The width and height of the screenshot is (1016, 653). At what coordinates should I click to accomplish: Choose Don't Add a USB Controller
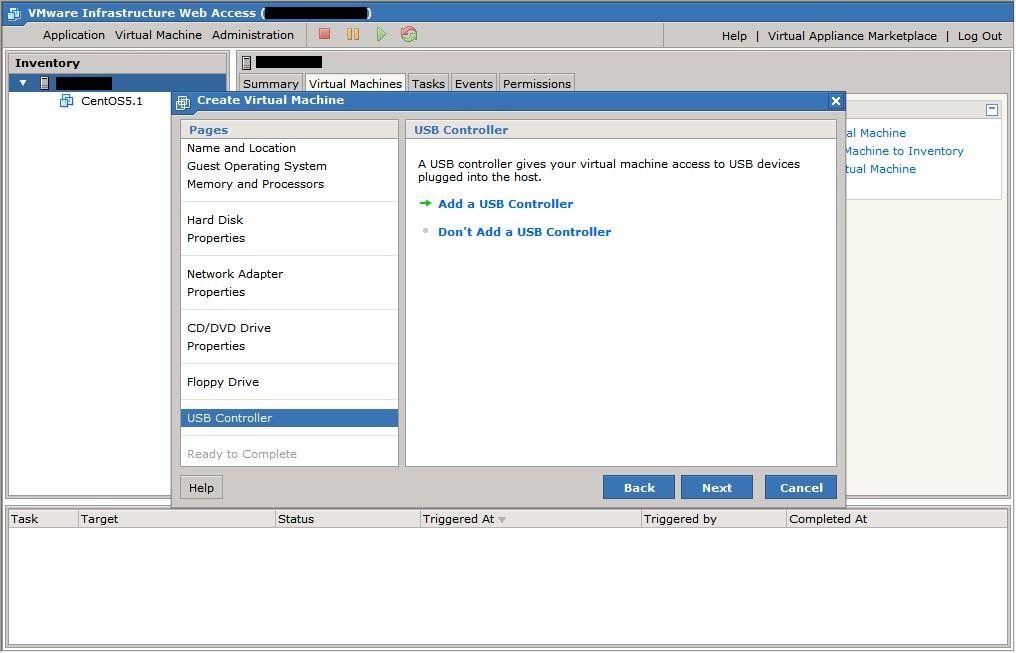524,232
